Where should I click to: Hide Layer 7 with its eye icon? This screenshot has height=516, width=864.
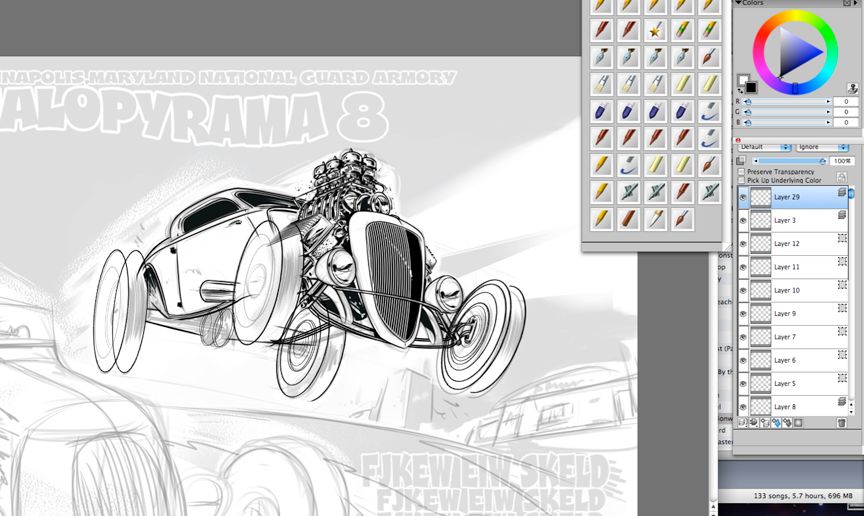pos(743,337)
